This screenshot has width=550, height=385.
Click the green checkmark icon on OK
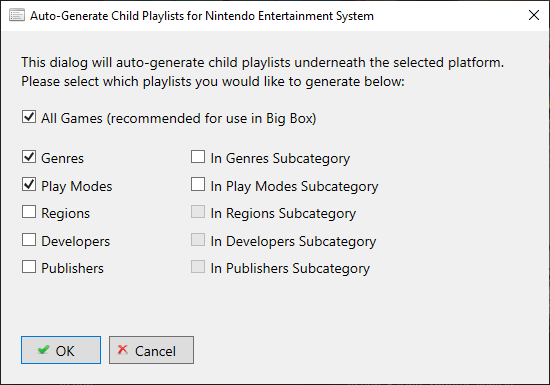(43, 350)
